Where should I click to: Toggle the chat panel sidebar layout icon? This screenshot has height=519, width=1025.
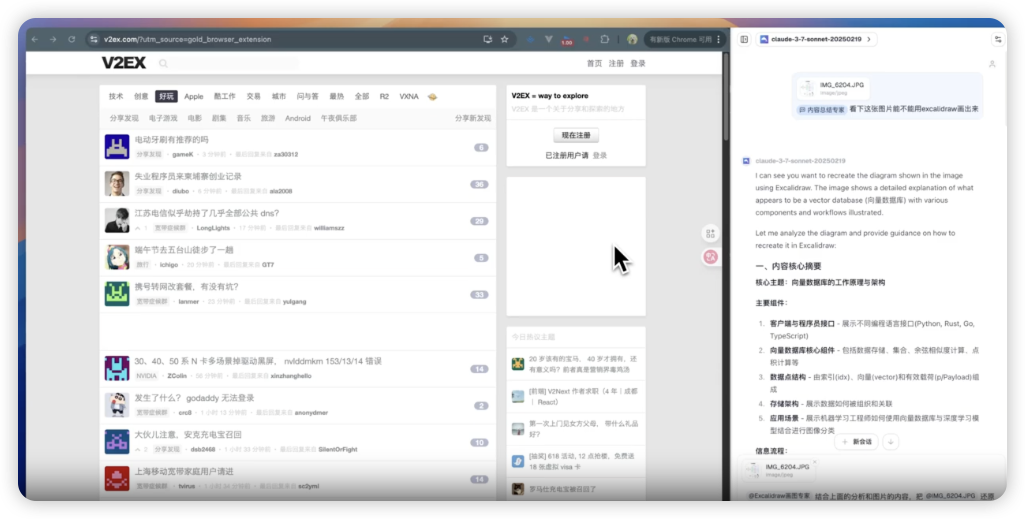click(744, 39)
